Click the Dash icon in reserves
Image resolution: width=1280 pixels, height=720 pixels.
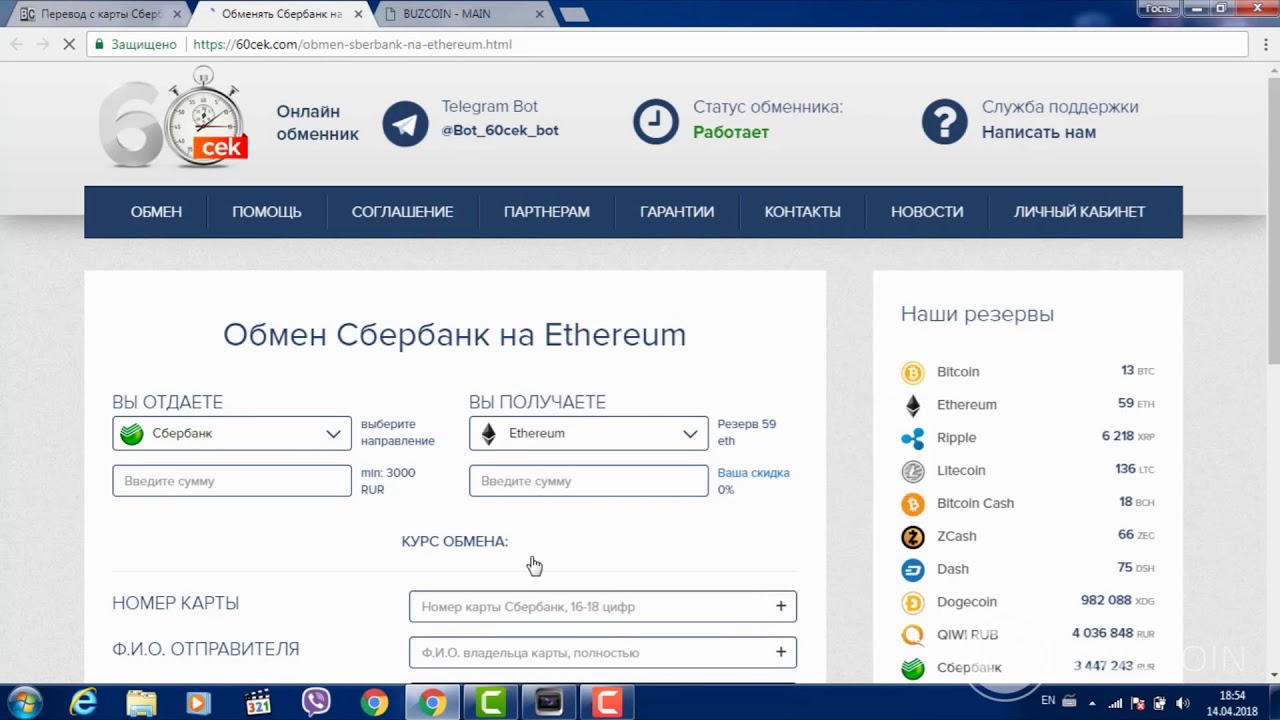[x=913, y=570]
